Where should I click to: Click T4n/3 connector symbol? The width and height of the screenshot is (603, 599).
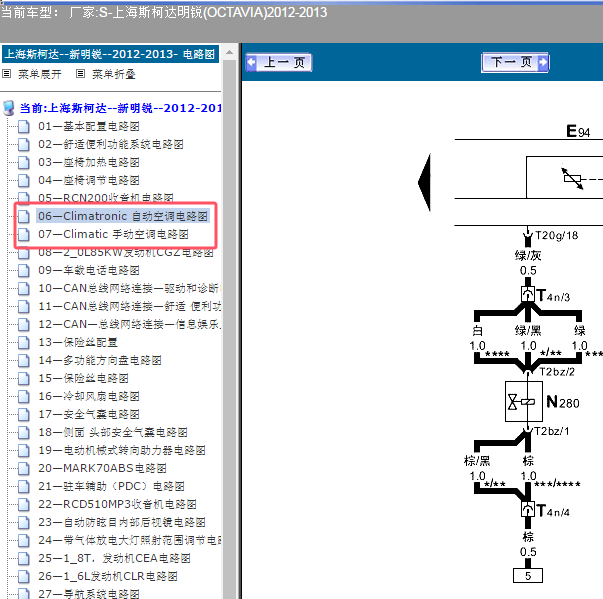tap(528, 295)
